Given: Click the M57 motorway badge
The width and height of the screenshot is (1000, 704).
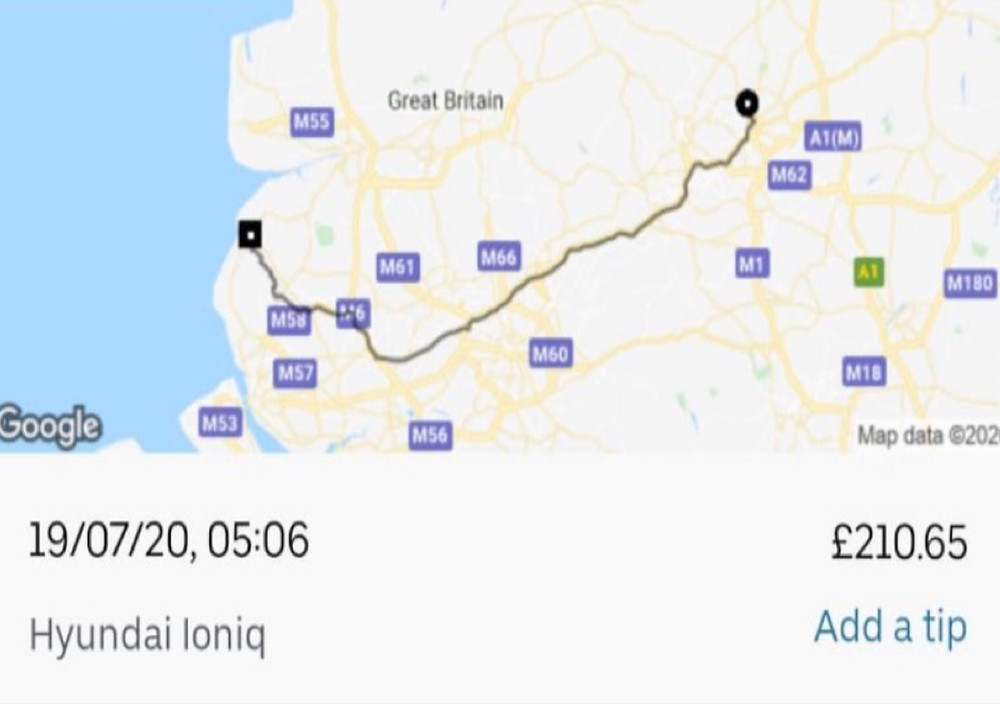Looking at the screenshot, I should point(295,373).
